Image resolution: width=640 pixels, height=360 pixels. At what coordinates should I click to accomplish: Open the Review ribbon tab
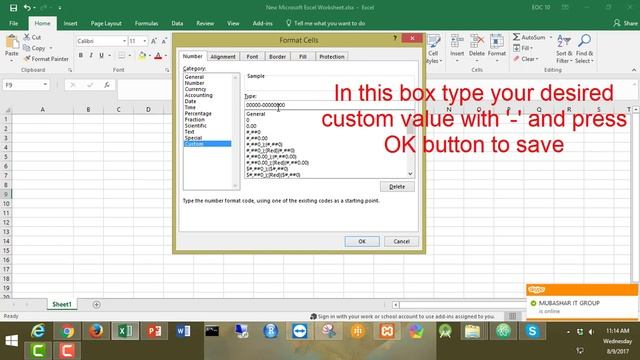tap(205, 23)
